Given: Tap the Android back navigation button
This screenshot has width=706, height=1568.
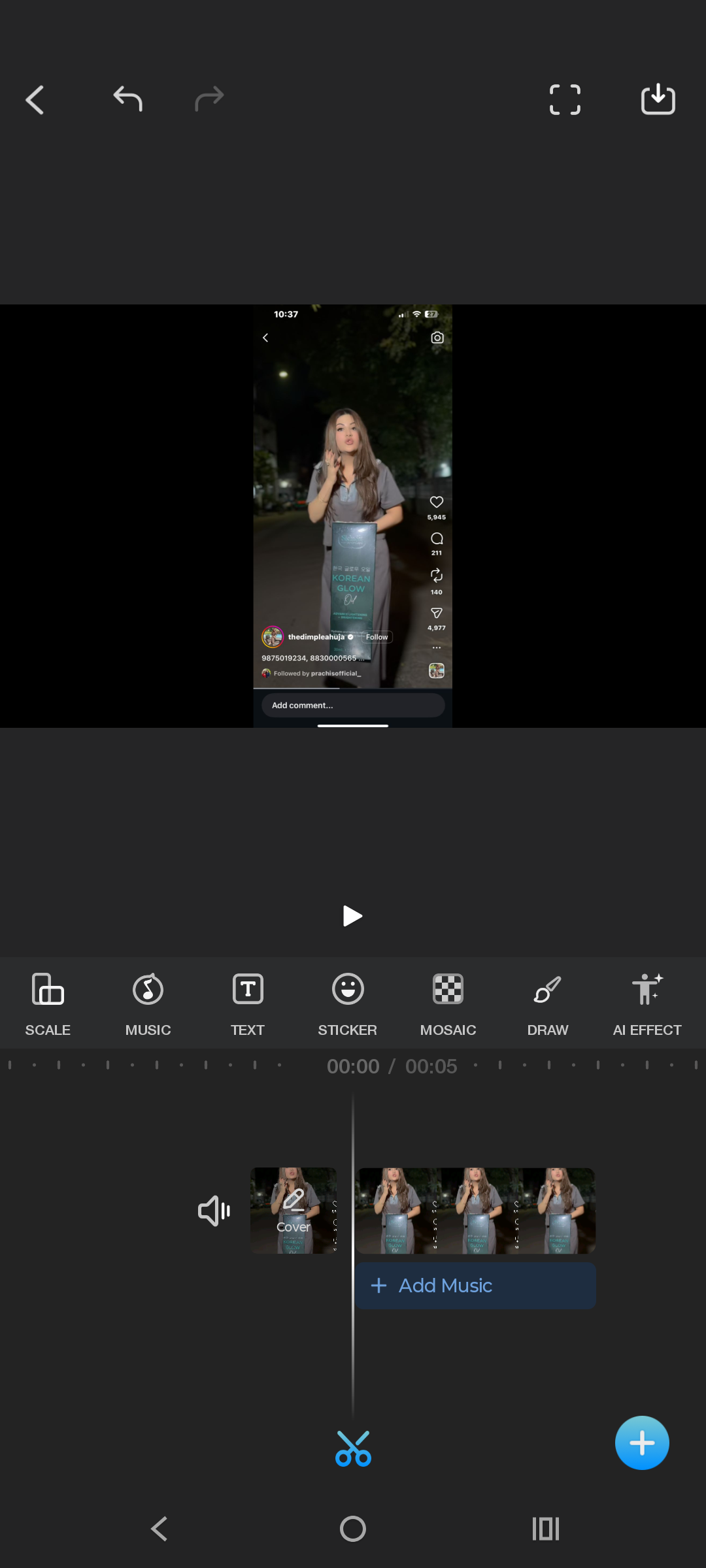Looking at the screenshot, I should point(160,1529).
